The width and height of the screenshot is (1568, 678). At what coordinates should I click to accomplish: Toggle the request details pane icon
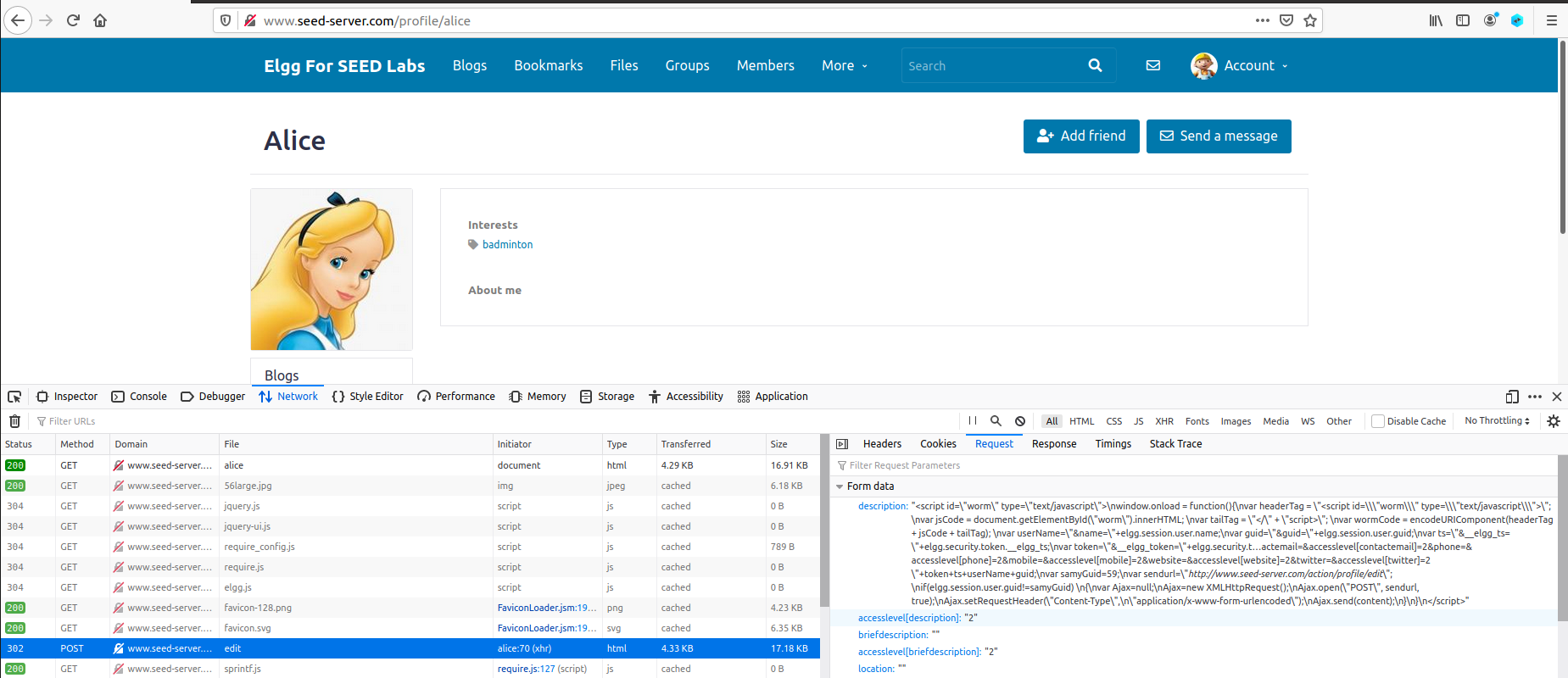tap(842, 444)
